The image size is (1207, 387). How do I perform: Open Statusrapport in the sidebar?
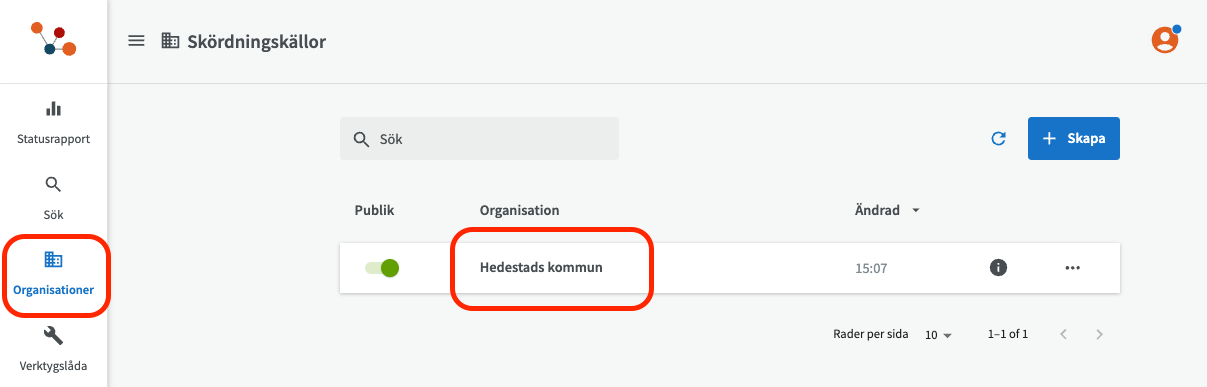(x=54, y=122)
